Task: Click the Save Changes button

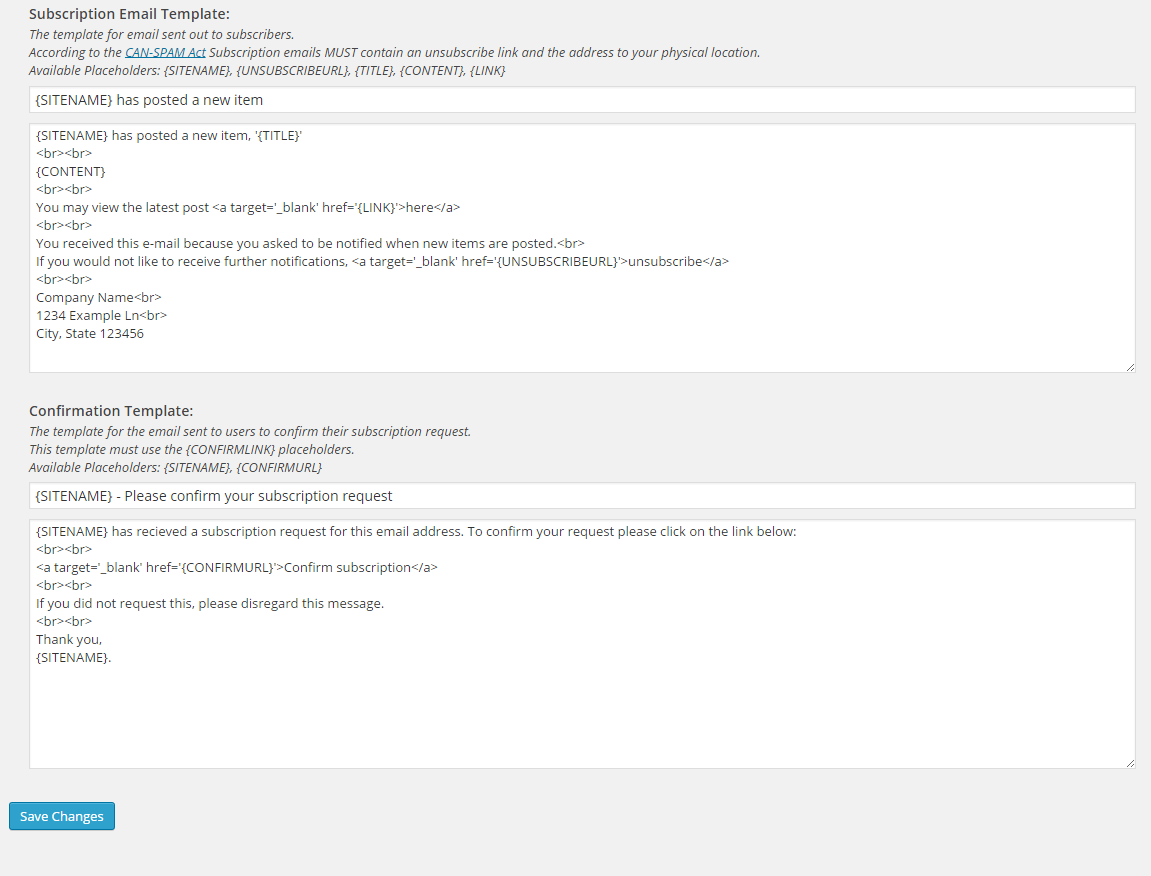Action: [x=62, y=816]
